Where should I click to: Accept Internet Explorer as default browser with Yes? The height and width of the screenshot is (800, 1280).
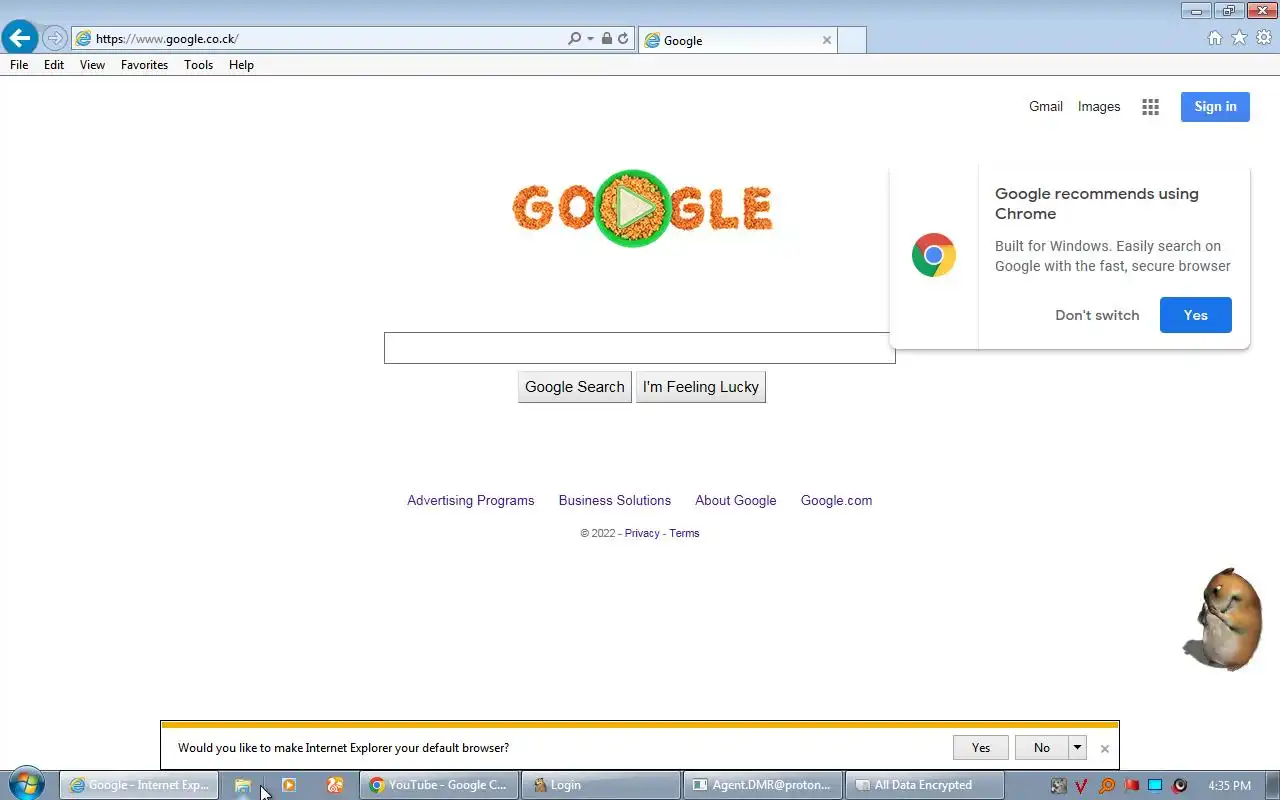point(981,747)
